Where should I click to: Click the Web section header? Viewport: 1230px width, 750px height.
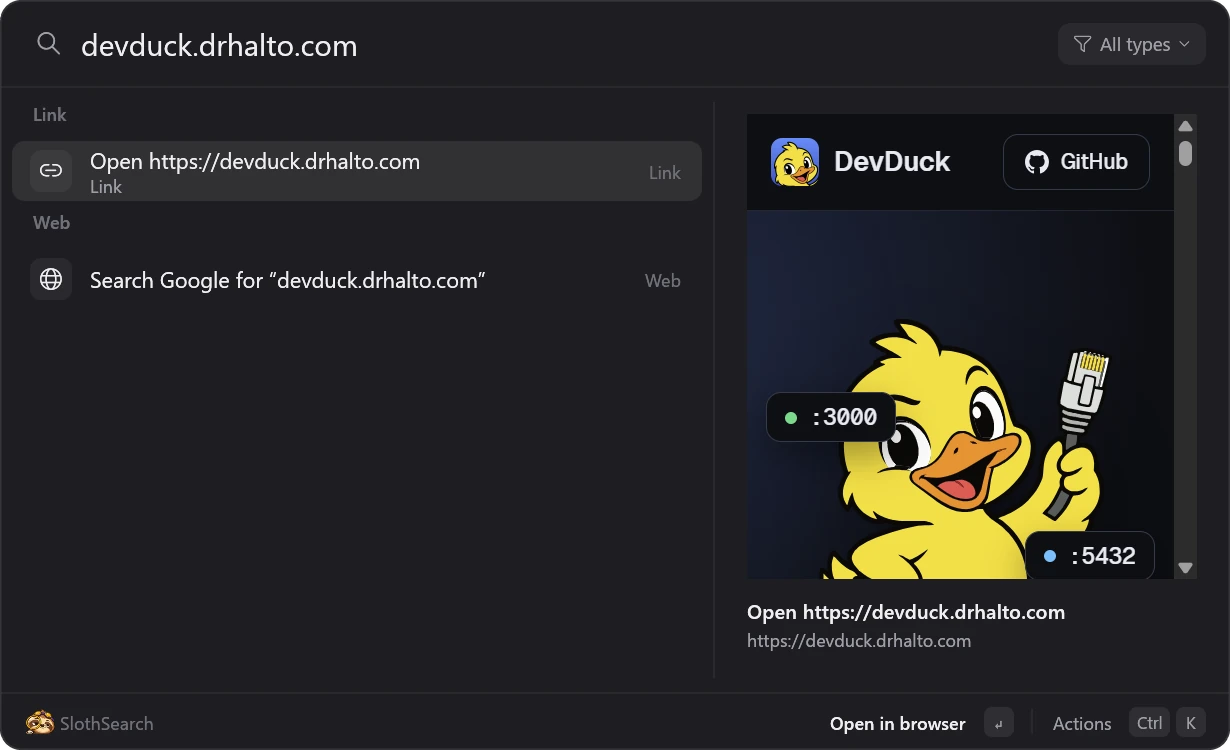coord(51,223)
